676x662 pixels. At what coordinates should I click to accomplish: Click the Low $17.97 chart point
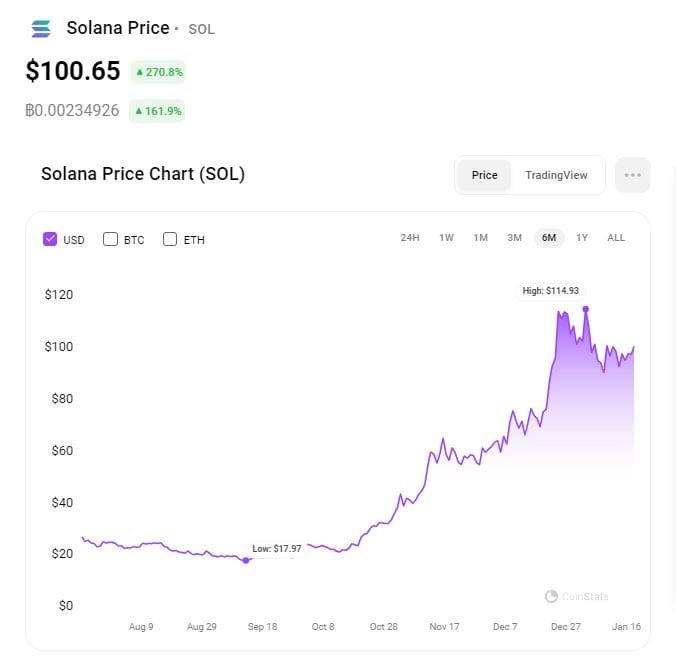(x=246, y=560)
